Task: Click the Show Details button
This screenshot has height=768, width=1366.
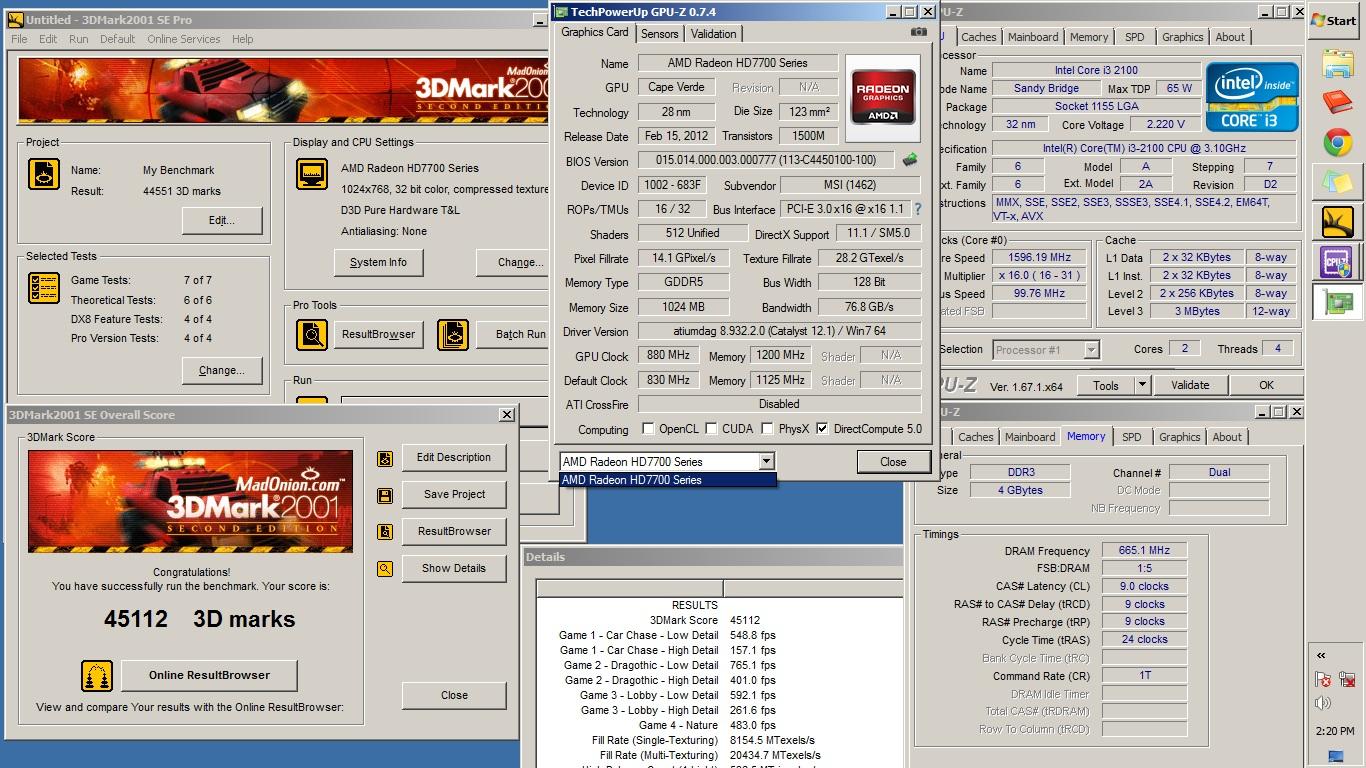Action: point(453,568)
